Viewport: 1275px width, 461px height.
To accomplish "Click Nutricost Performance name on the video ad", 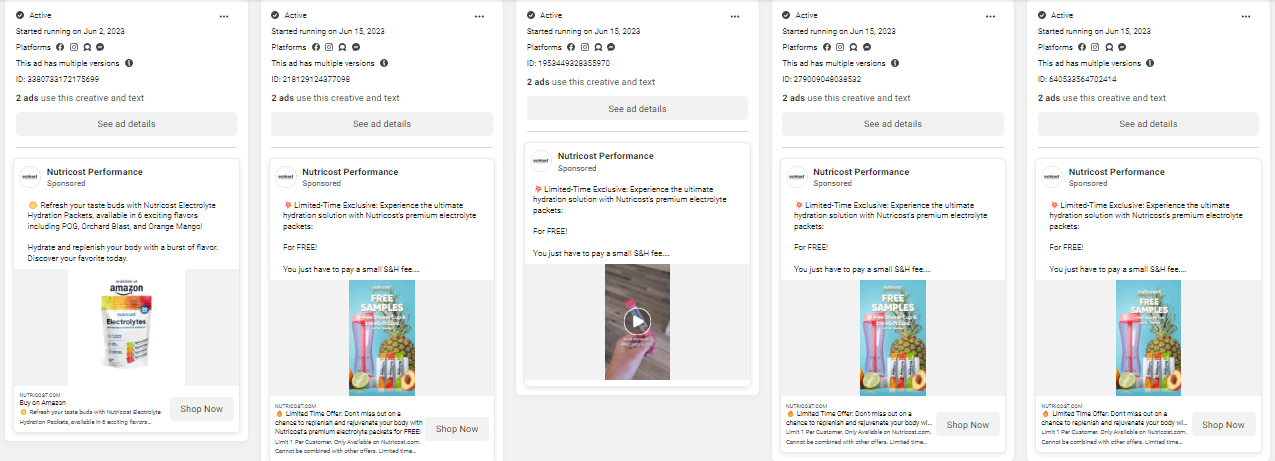I will pos(605,156).
